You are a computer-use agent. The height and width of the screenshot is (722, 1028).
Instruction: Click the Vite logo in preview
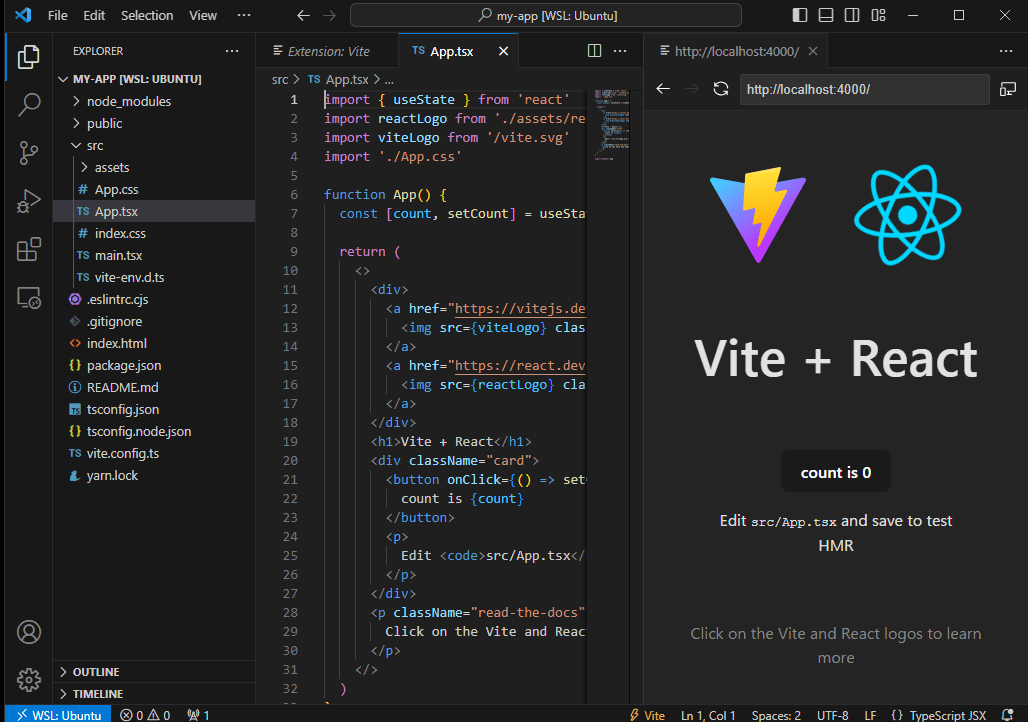click(x=759, y=214)
